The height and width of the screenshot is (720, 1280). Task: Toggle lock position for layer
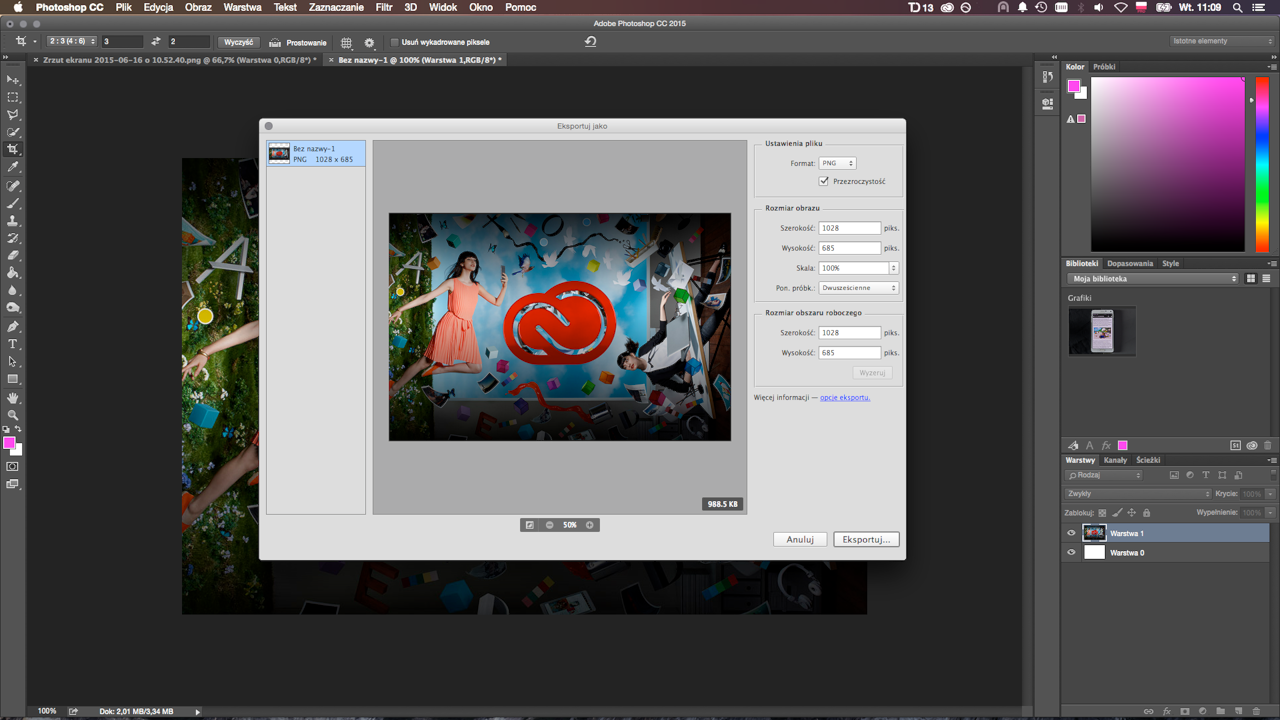point(1131,513)
